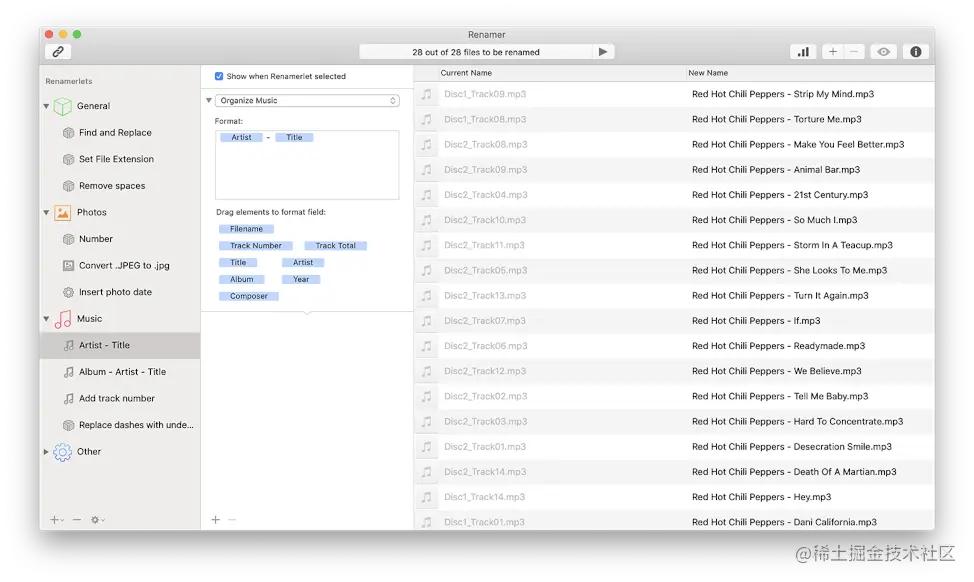This screenshot has width=974, height=582.
Task: Select the Photos picture icon
Action: click(63, 212)
